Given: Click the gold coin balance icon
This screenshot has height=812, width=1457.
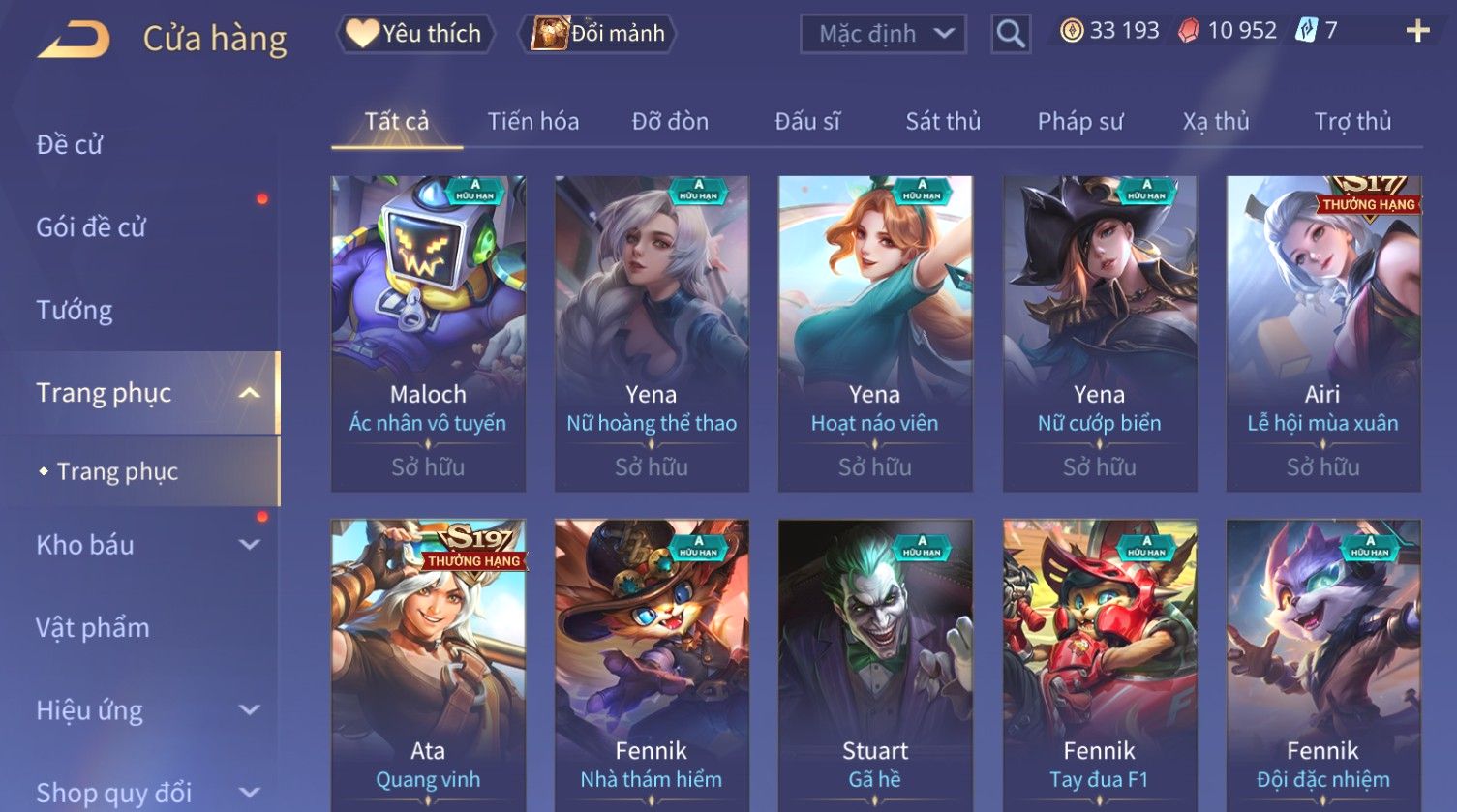Looking at the screenshot, I should 1072,32.
